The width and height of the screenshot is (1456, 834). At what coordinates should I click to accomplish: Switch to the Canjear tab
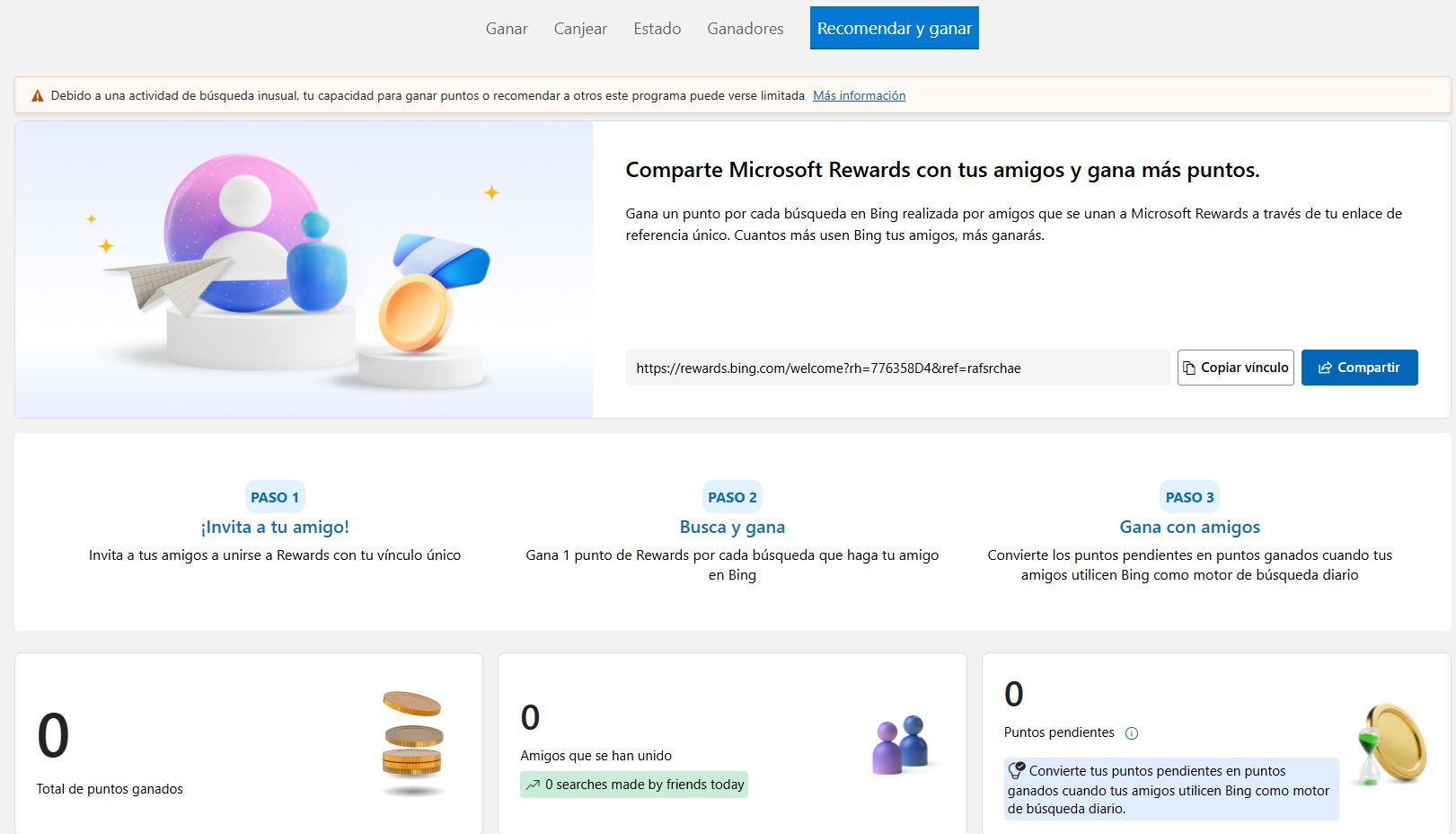(580, 29)
